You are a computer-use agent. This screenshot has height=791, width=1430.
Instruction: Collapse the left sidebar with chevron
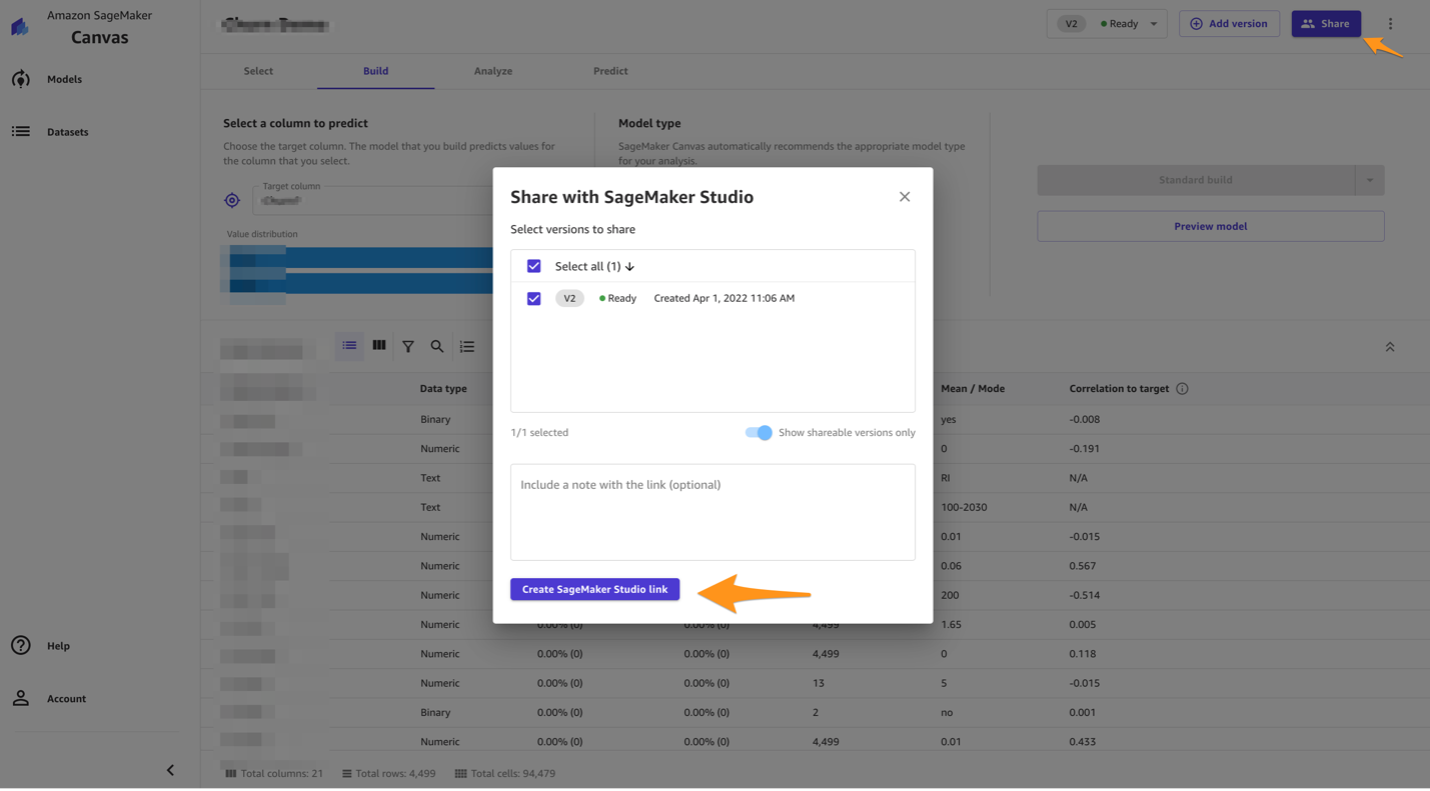click(170, 770)
